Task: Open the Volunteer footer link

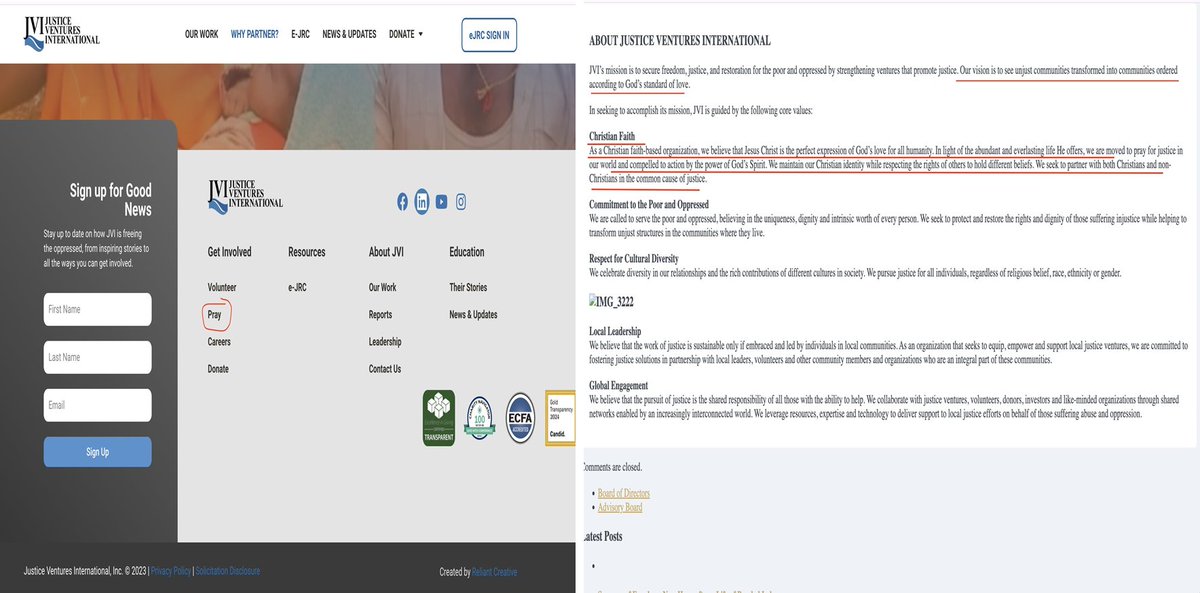Action: tap(222, 287)
